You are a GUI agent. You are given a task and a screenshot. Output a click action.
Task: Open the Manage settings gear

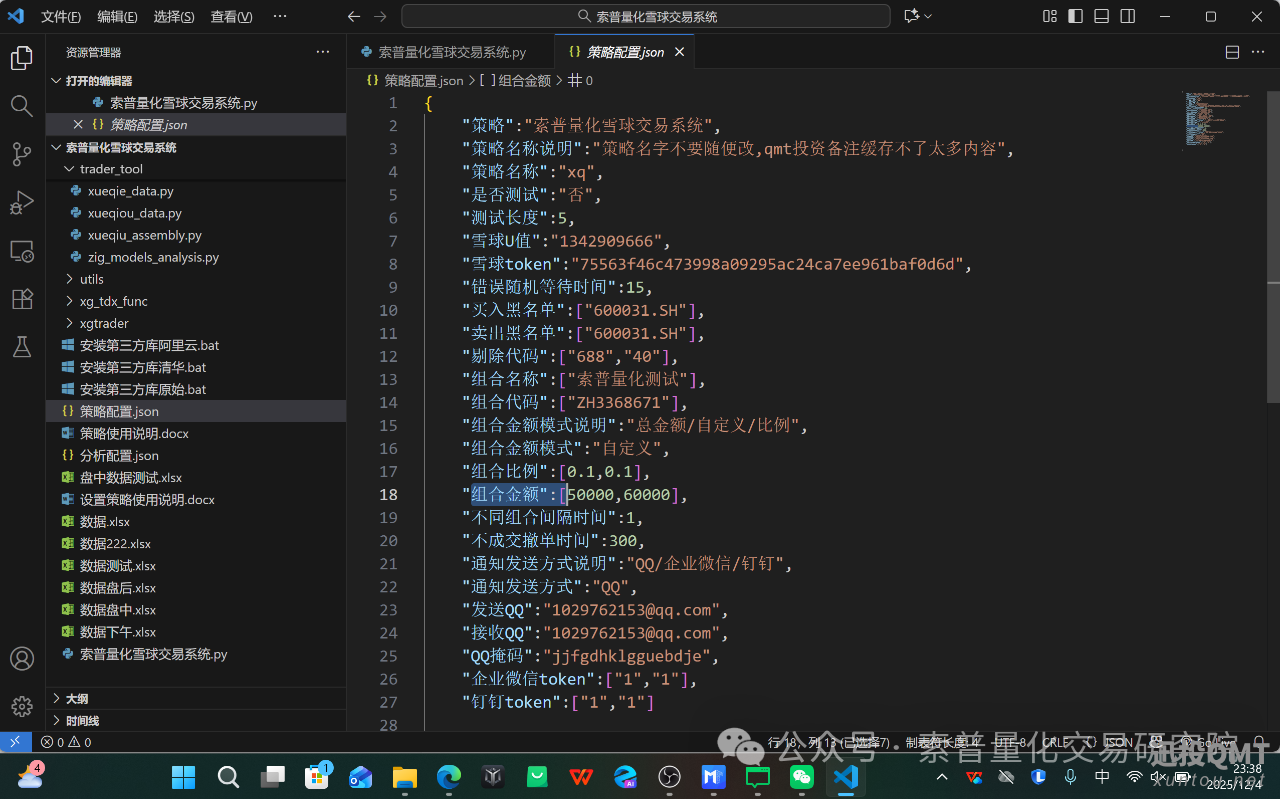click(x=22, y=707)
